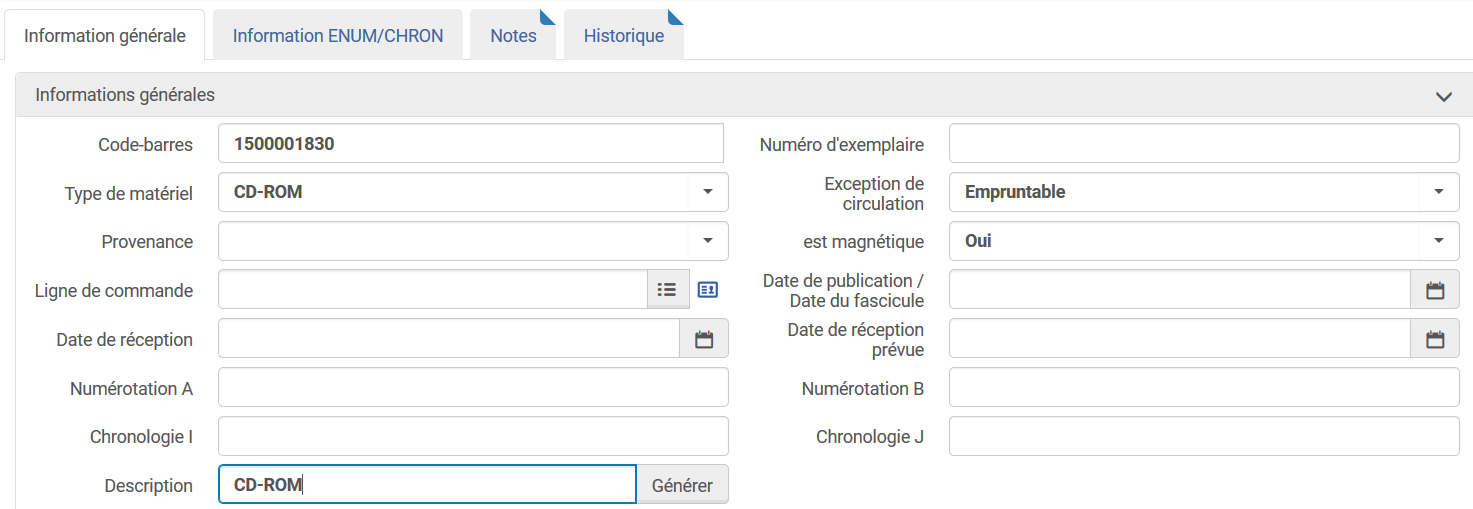Switch to the Information ENUM/CHRON tab
The height and width of the screenshot is (509, 1473).
pos(337,36)
